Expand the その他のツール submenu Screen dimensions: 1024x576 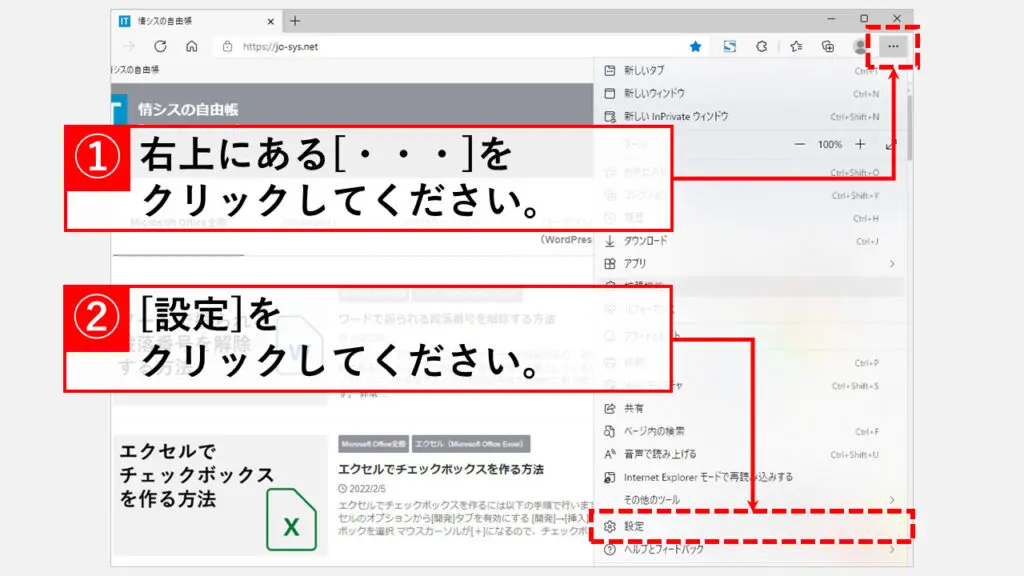coord(750,499)
